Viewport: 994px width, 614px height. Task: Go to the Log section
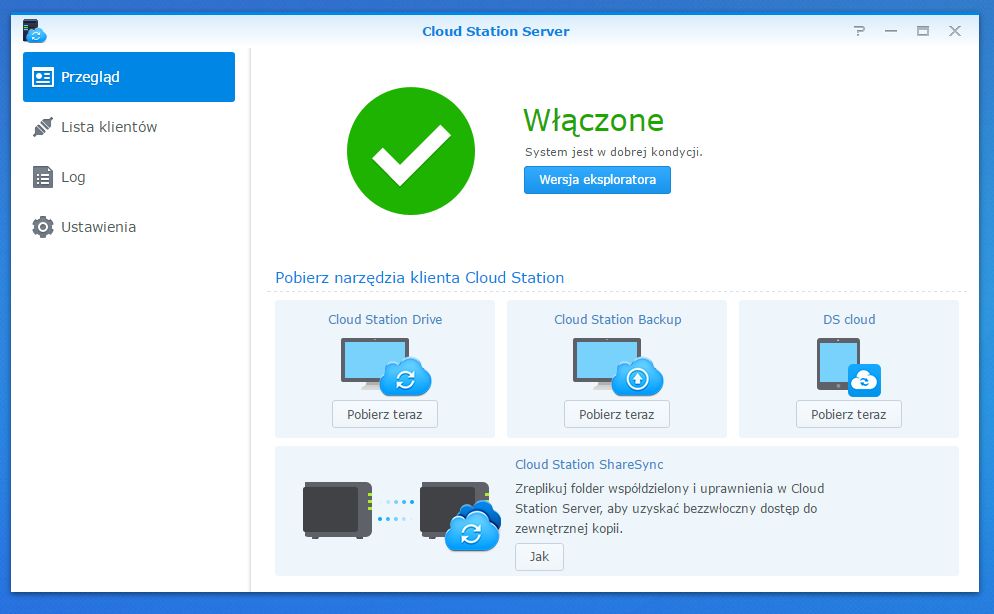(x=129, y=177)
